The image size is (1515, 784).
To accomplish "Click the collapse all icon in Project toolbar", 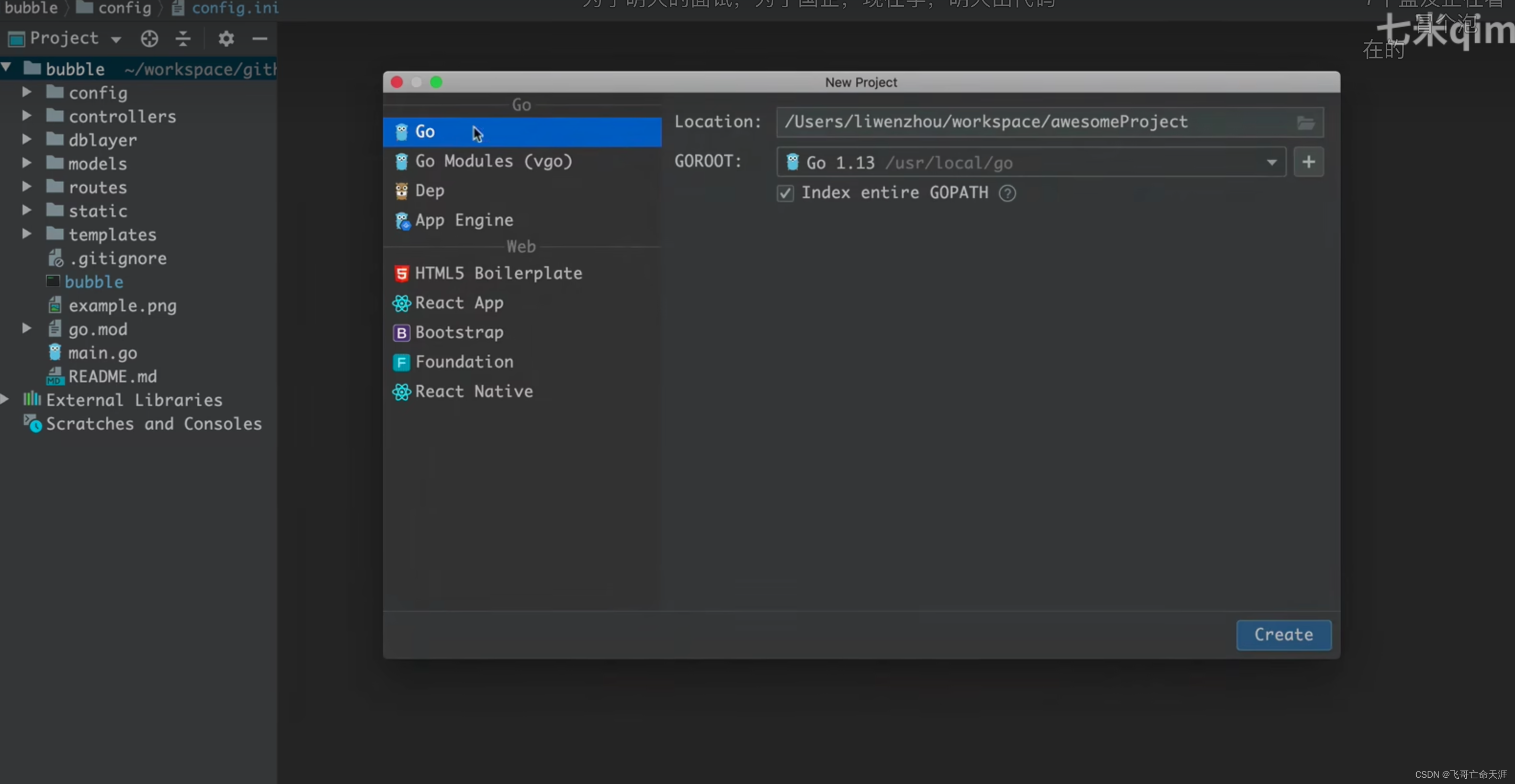I will click(183, 39).
